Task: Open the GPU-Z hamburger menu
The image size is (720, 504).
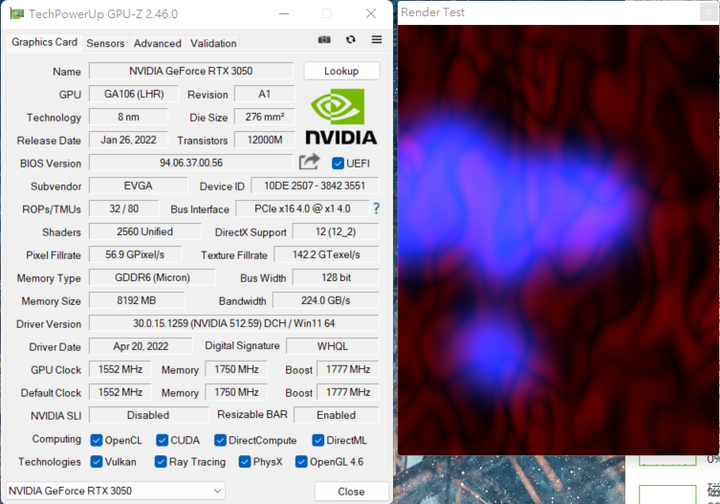Action: pos(377,39)
